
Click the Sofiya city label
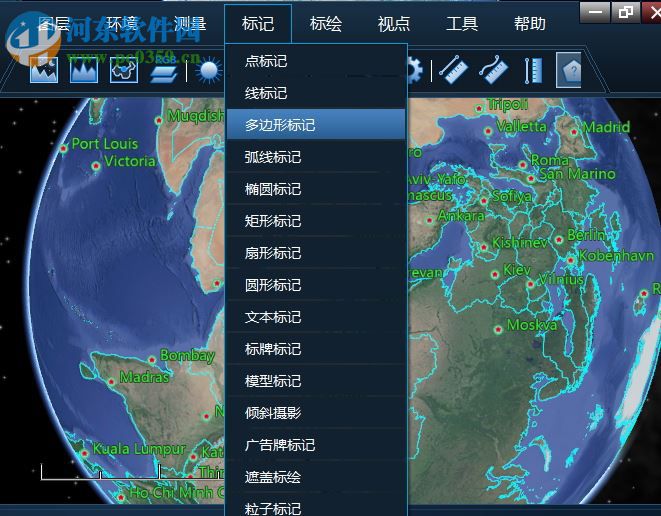[x=512, y=196]
